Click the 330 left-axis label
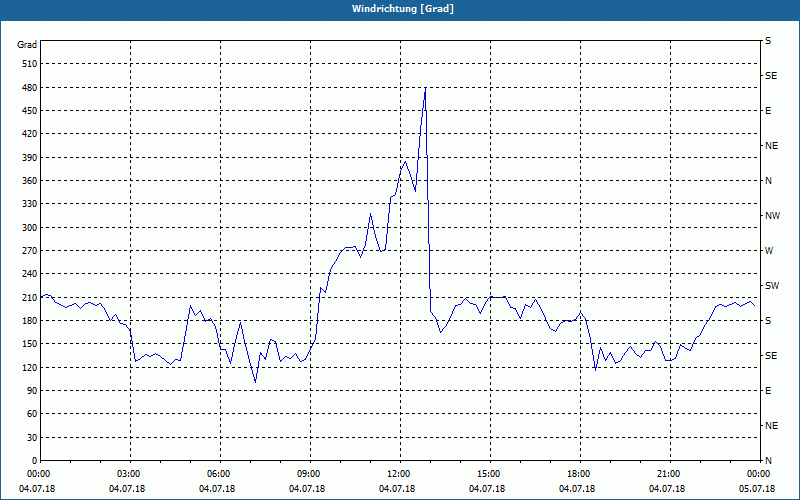This screenshot has height=500, width=800. pyautogui.click(x=30, y=204)
